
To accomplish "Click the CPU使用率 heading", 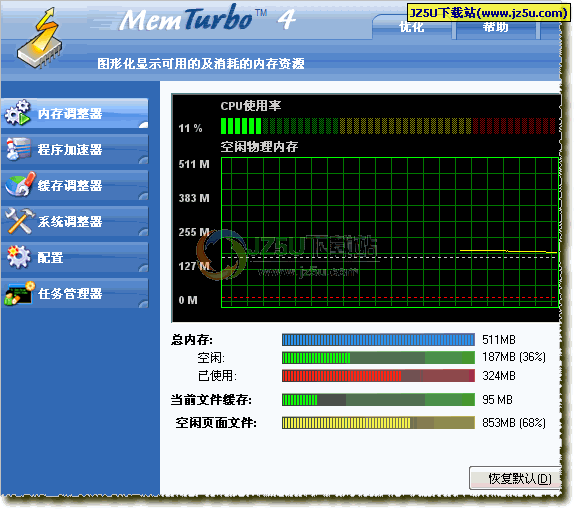I will click(x=251, y=106).
